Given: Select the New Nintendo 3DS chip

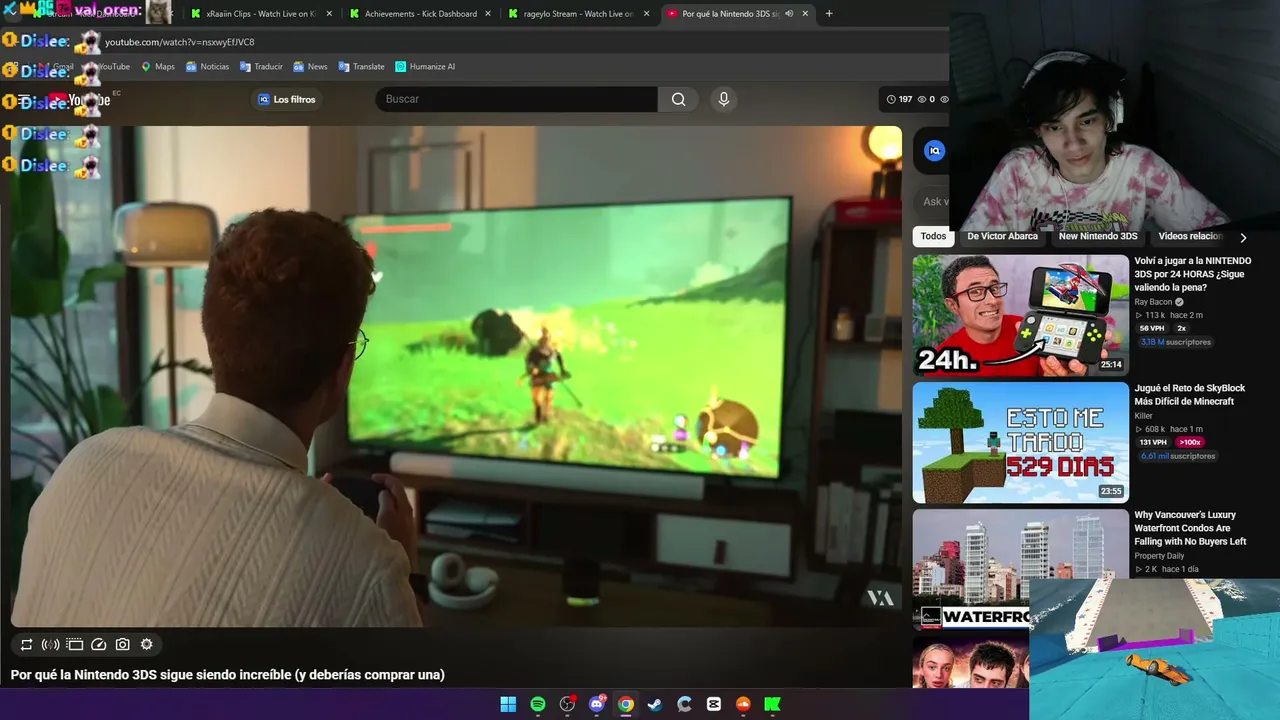Looking at the screenshot, I should pyautogui.click(x=1098, y=236).
